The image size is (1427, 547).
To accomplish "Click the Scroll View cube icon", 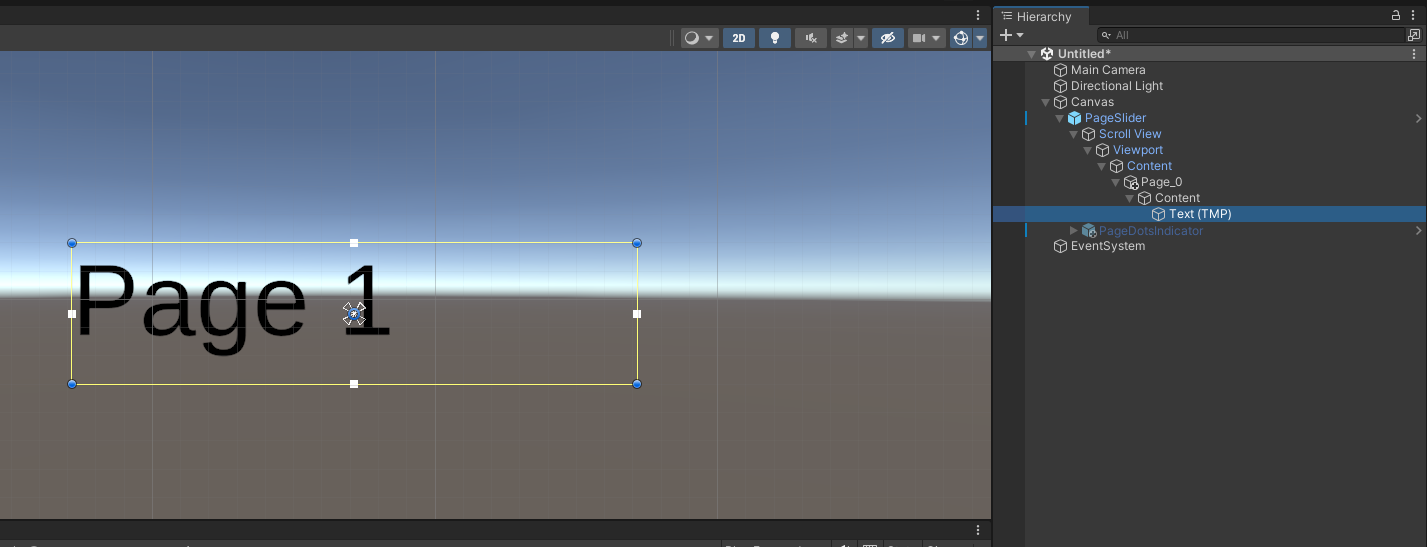I will coord(1089,134).
